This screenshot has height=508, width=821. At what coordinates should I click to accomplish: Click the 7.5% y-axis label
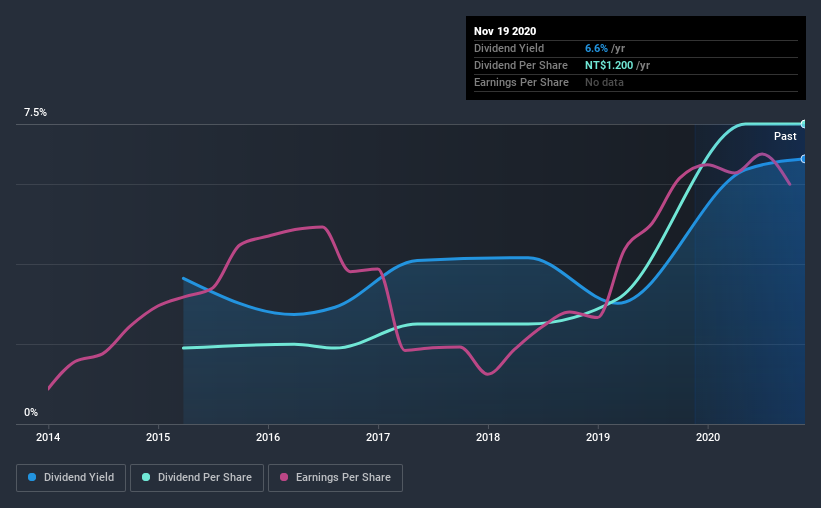(x=35, y=113)
